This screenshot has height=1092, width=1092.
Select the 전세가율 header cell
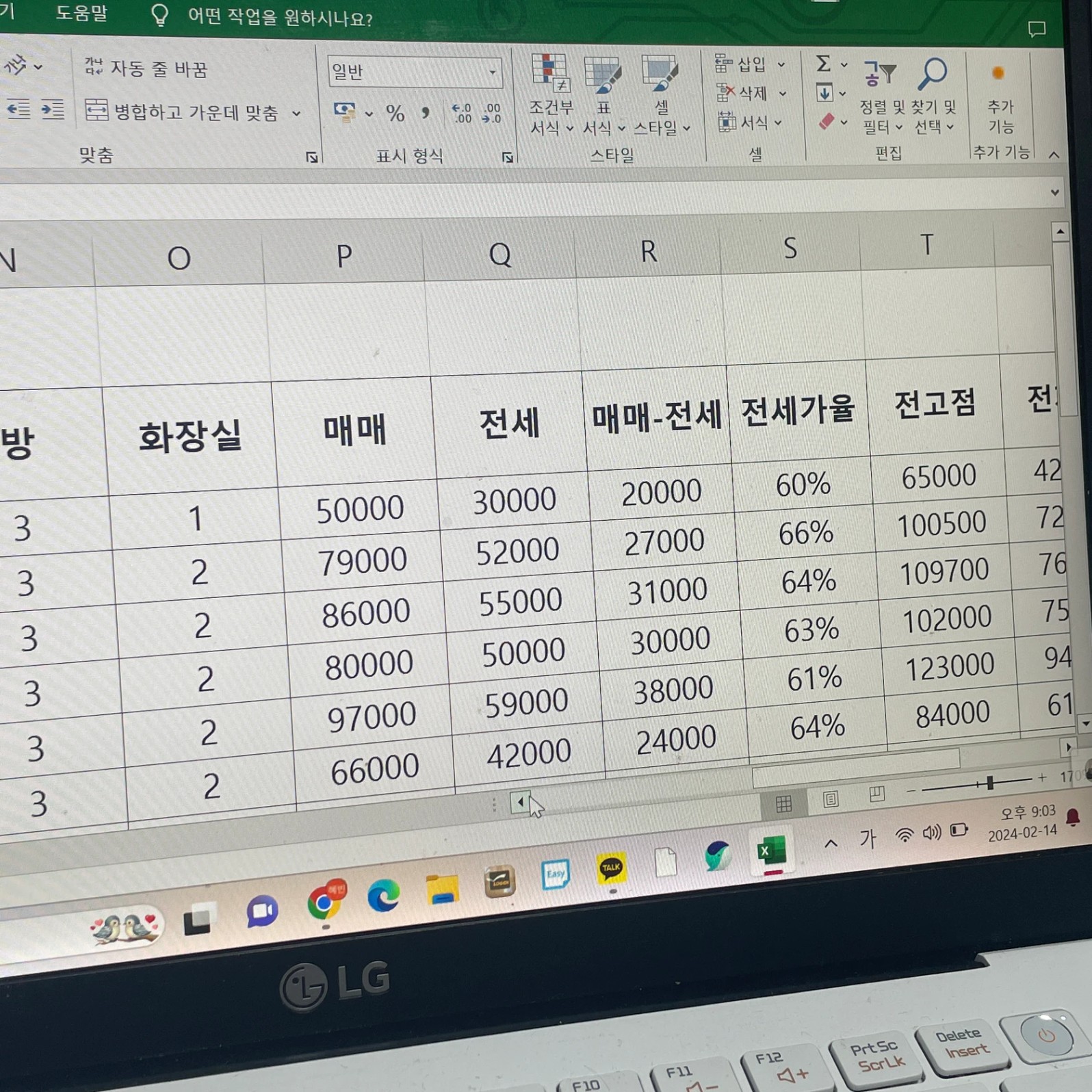coord(798,411)
